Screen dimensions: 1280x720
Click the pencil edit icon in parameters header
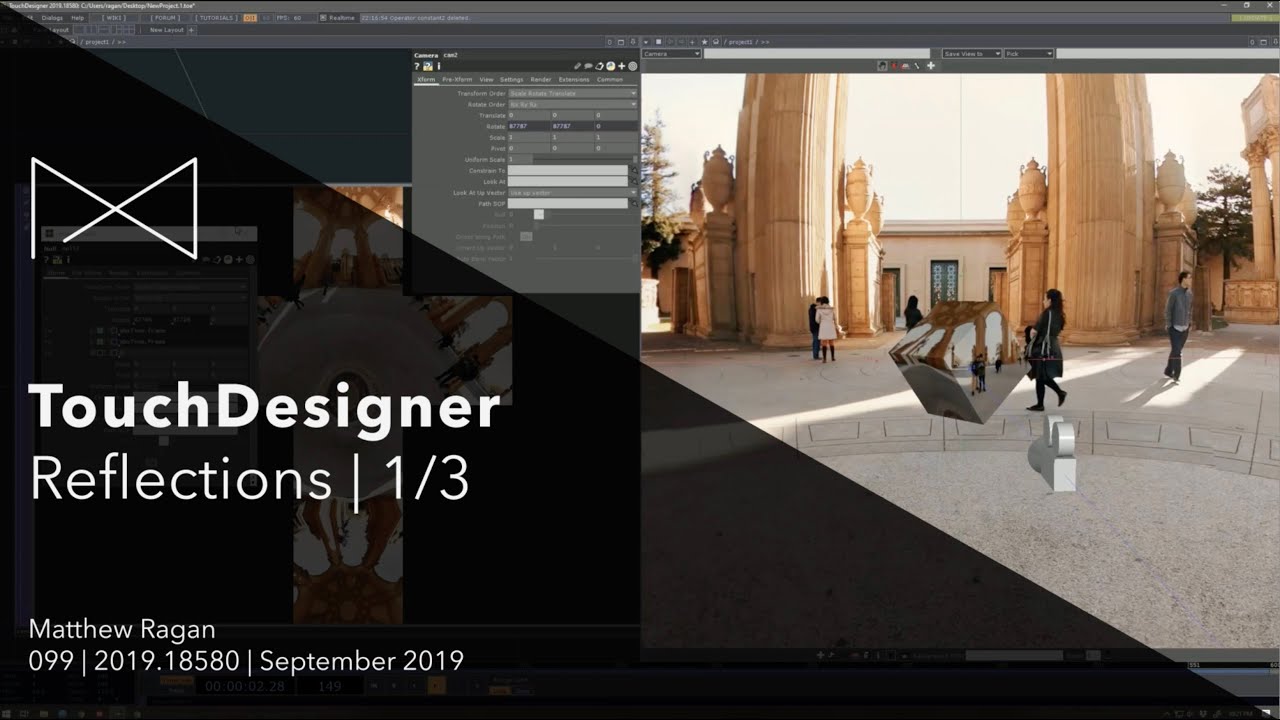click(577, 66)
